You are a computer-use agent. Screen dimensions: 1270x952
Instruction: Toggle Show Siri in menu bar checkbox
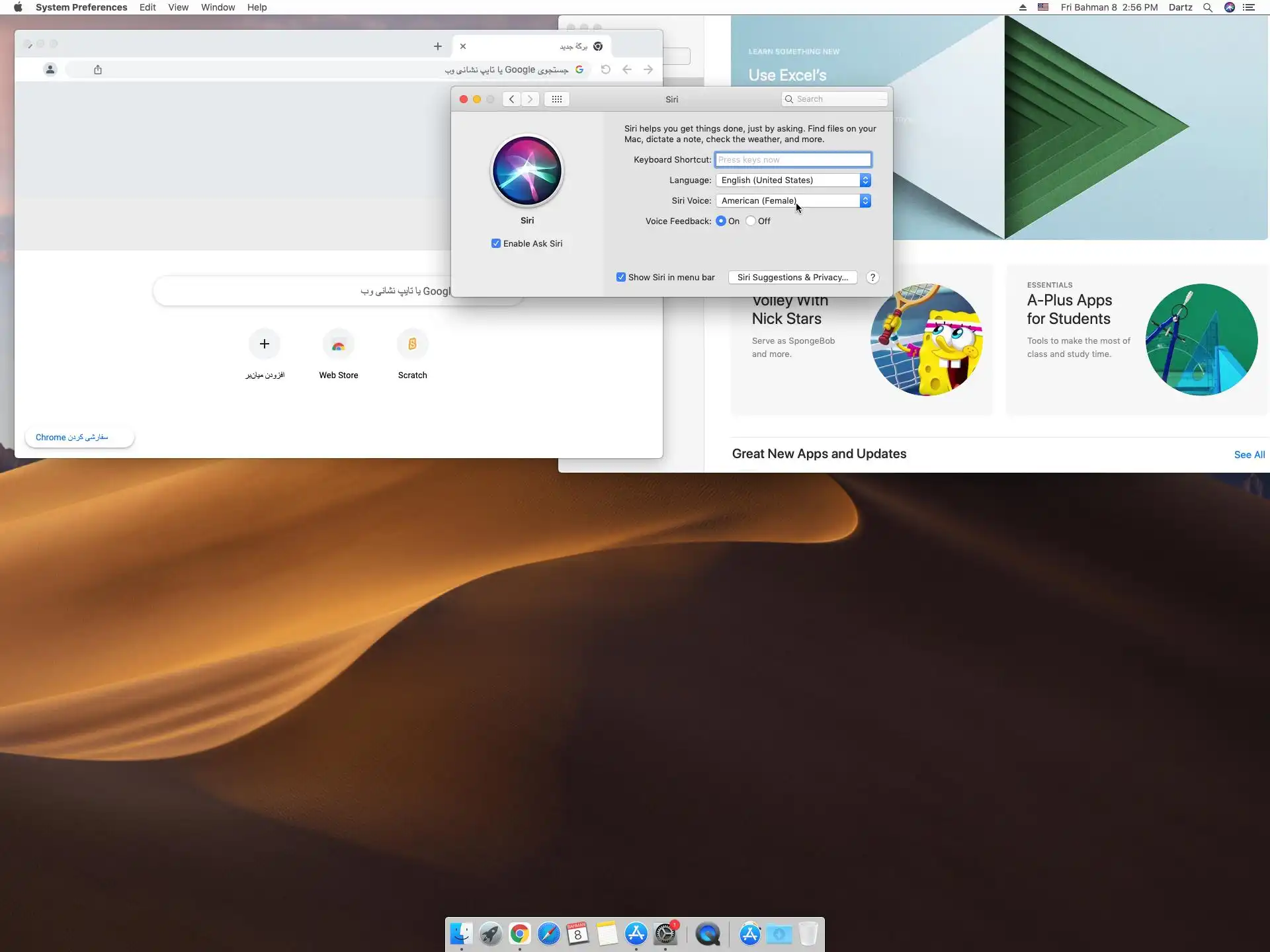[x=621, y=277]
